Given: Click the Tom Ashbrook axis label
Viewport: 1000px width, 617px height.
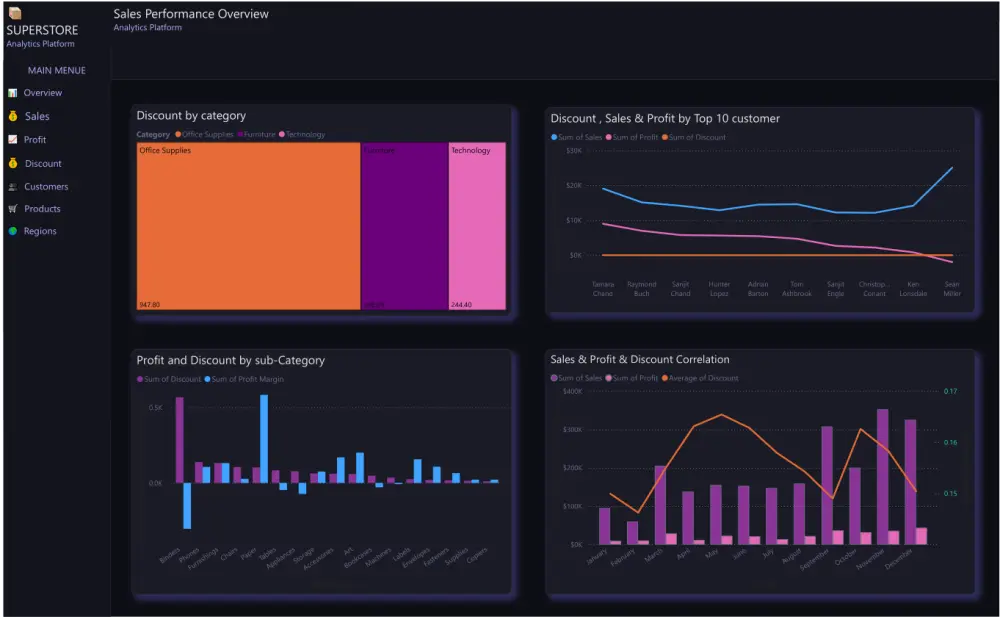Looking at the screenshot, I should tap(797, 289).
